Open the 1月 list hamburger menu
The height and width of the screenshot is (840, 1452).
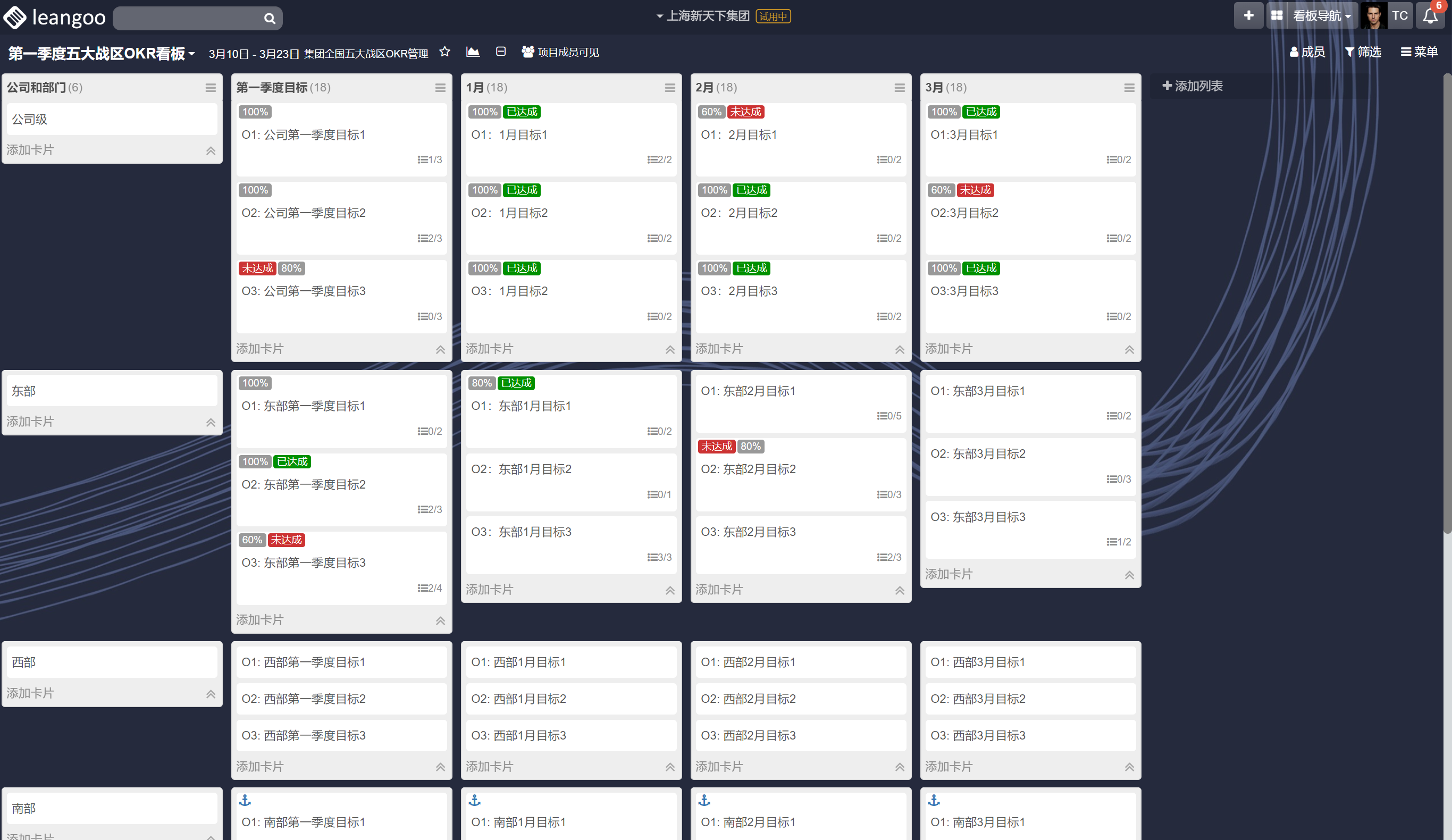pyautogui.click(x=669, y=88)
